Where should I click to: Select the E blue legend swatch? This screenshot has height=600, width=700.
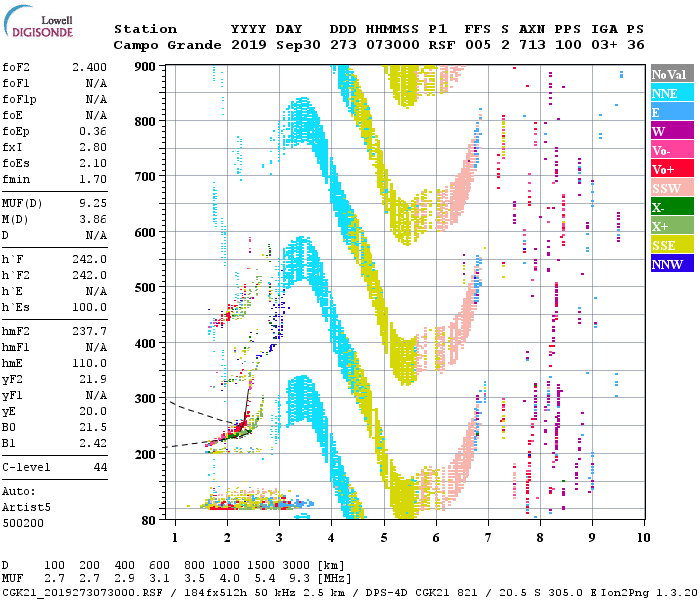pos(672,112)
